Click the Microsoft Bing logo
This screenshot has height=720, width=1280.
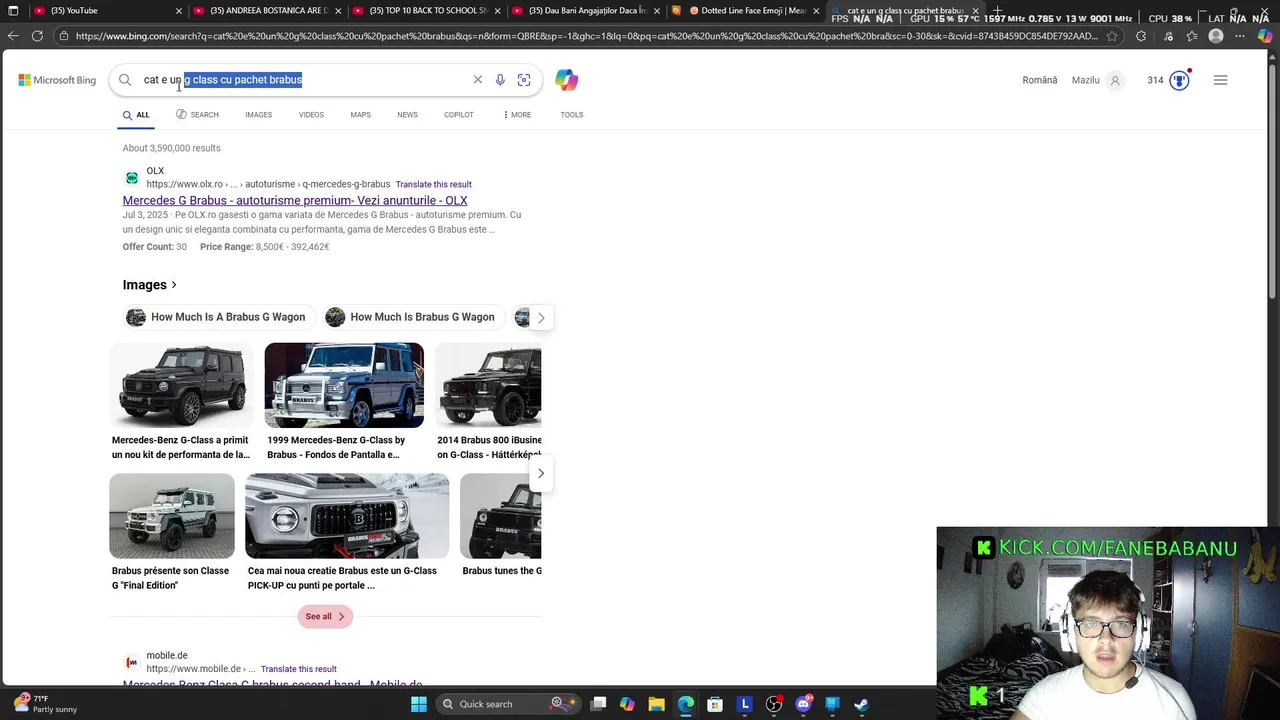[57, 80]
